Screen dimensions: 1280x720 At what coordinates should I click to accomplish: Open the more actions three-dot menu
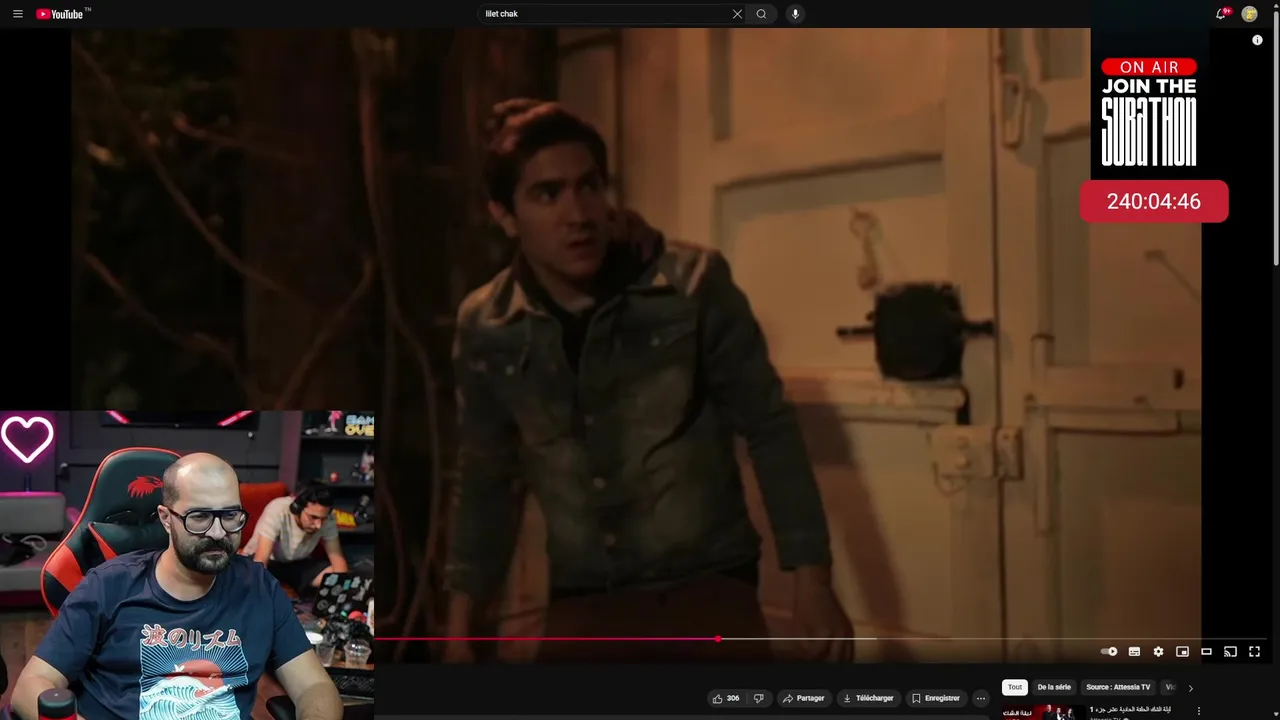click(981, 698)
